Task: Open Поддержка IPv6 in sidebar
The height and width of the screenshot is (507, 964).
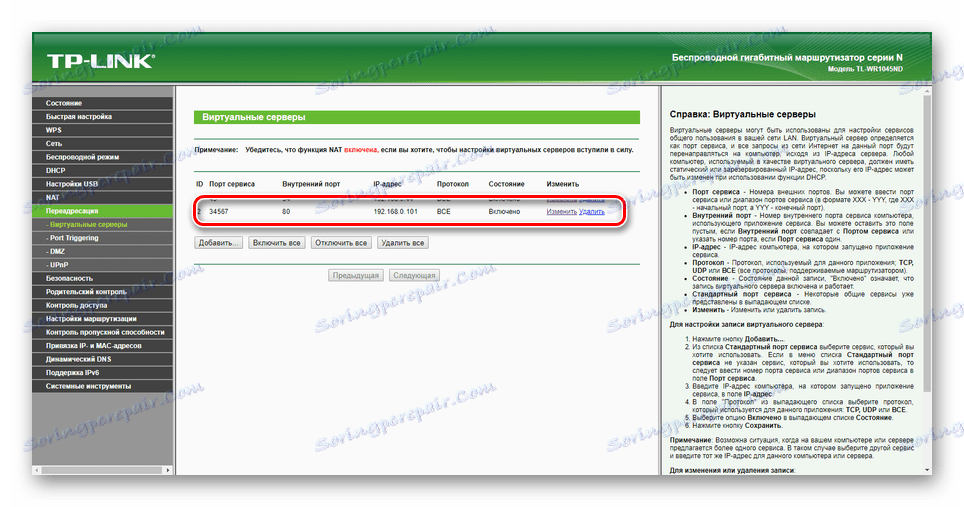Action: tap(103, 373)
